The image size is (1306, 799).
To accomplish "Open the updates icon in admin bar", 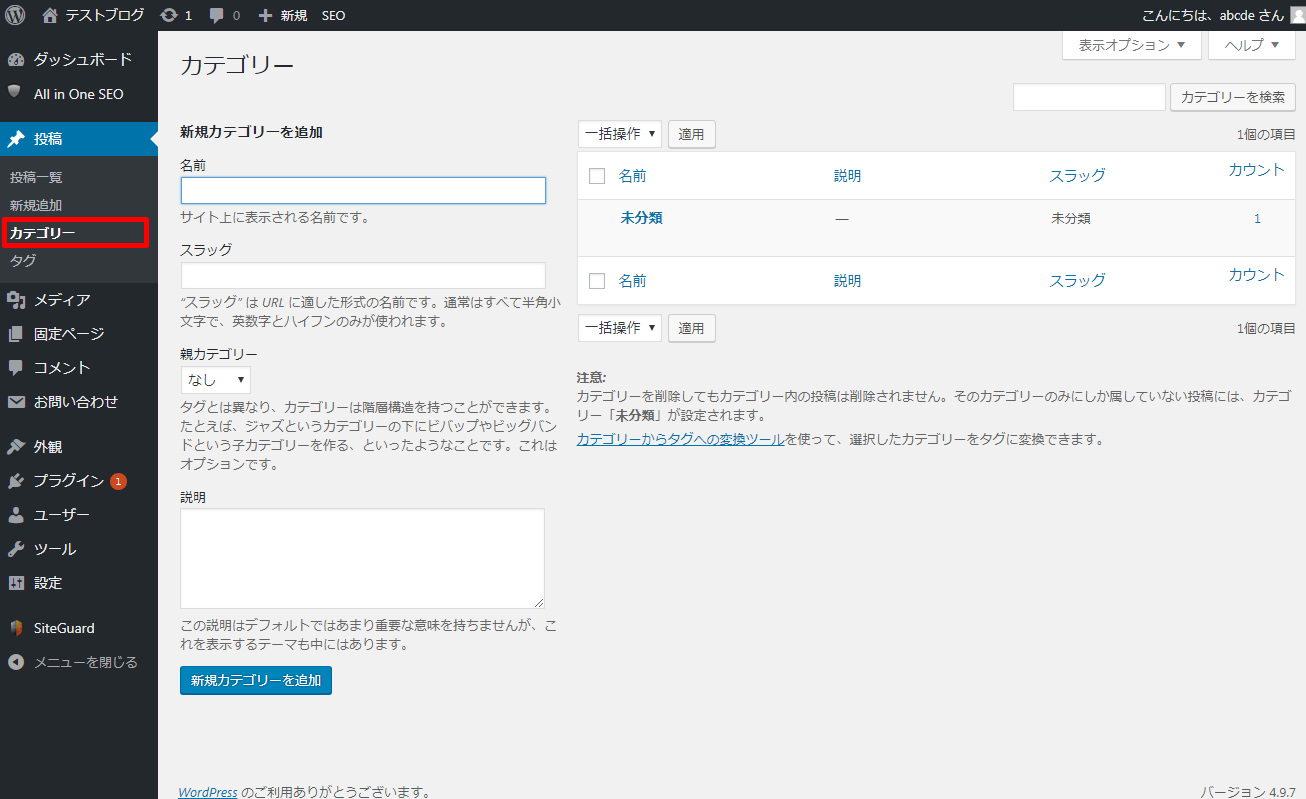I will click(x=169, y=15).
